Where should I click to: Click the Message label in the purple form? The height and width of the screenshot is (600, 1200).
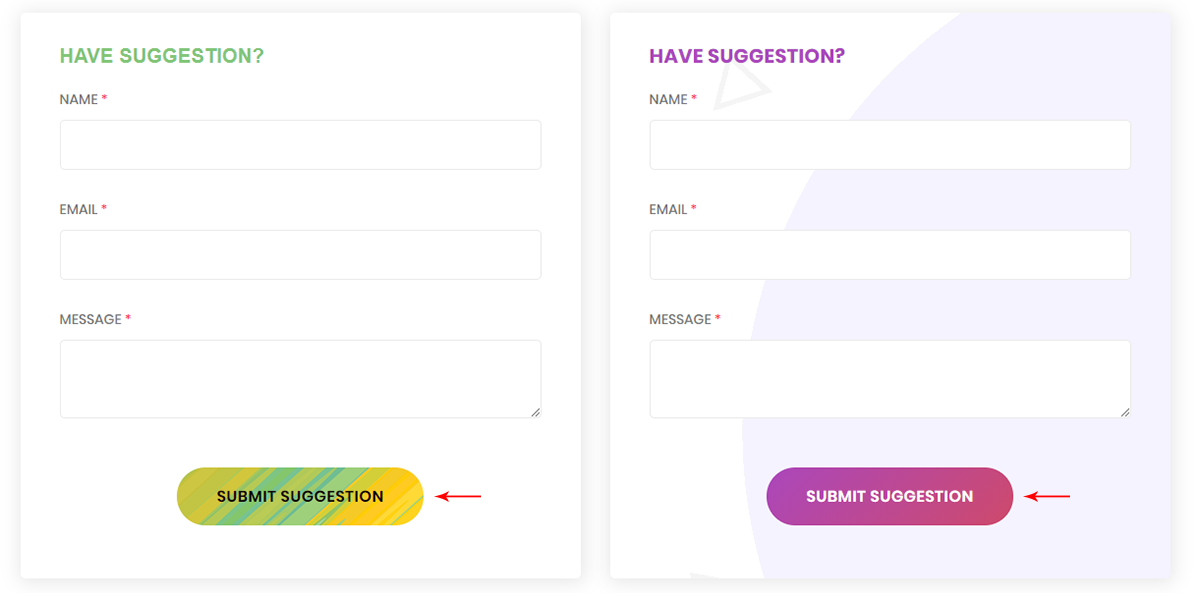(x=680, y=320)
